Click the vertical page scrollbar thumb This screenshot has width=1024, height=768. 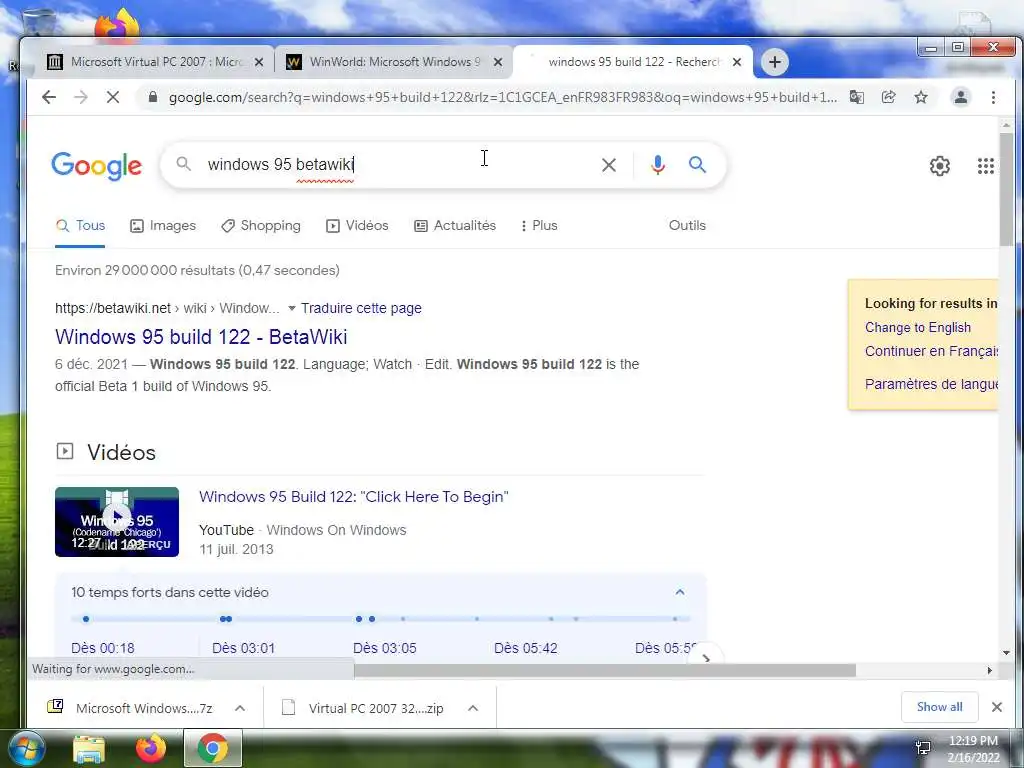(1006, 189)
